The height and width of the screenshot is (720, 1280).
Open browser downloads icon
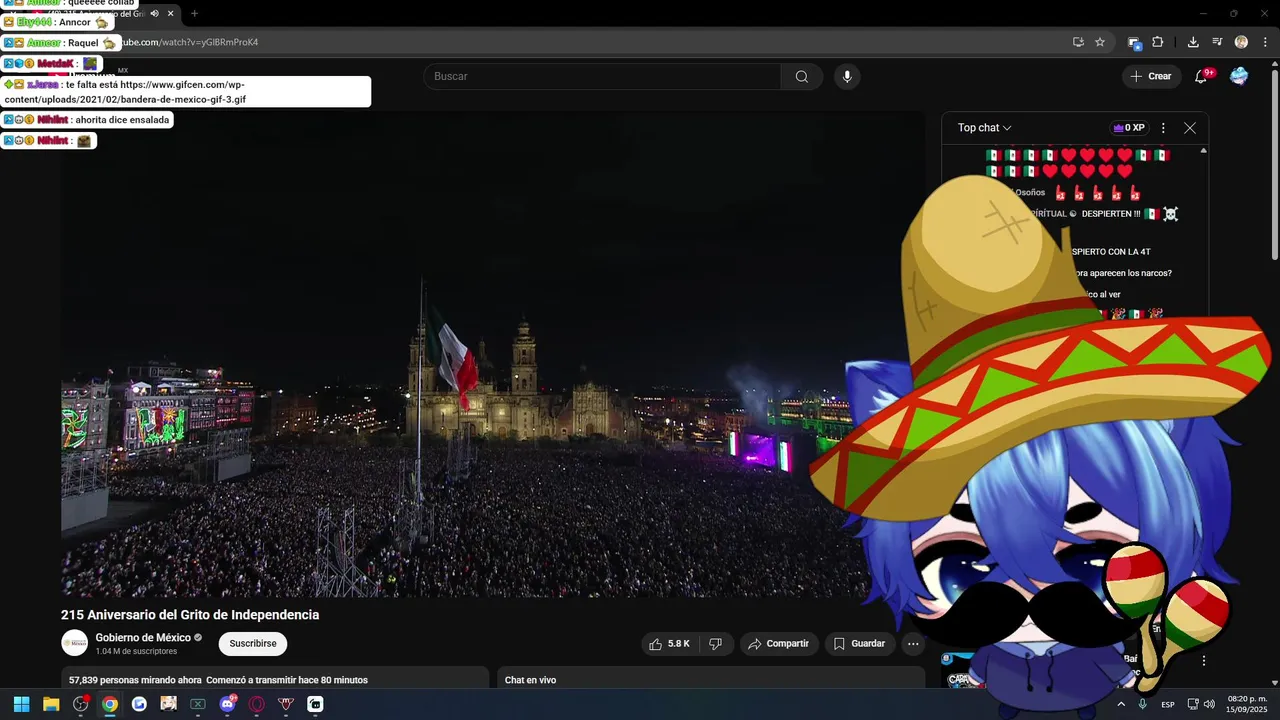[1193, 42]
